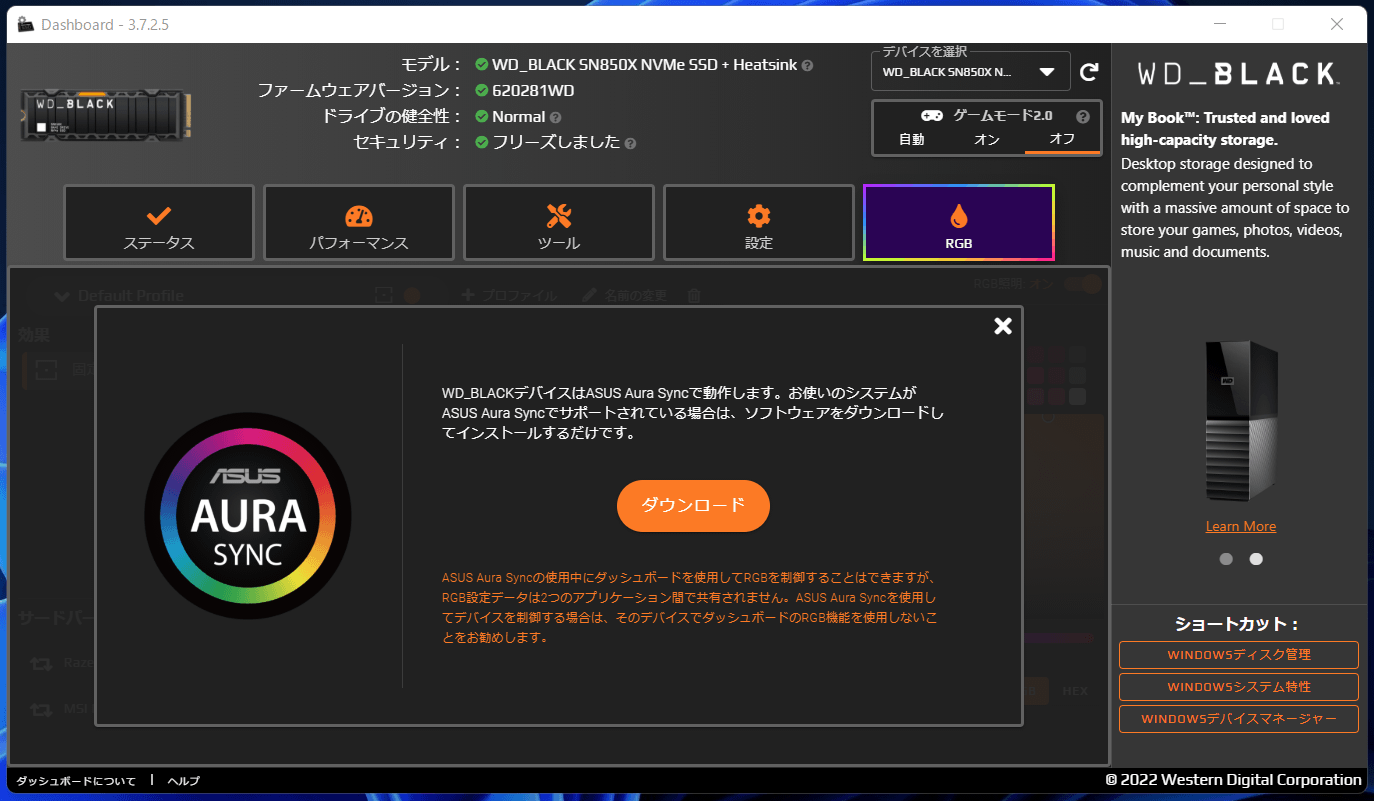Click help icon beside フリーズしました
Image resolution: width=1374 pixels, height=801 pixels.
pyautogui.click(x=630, y=143)
